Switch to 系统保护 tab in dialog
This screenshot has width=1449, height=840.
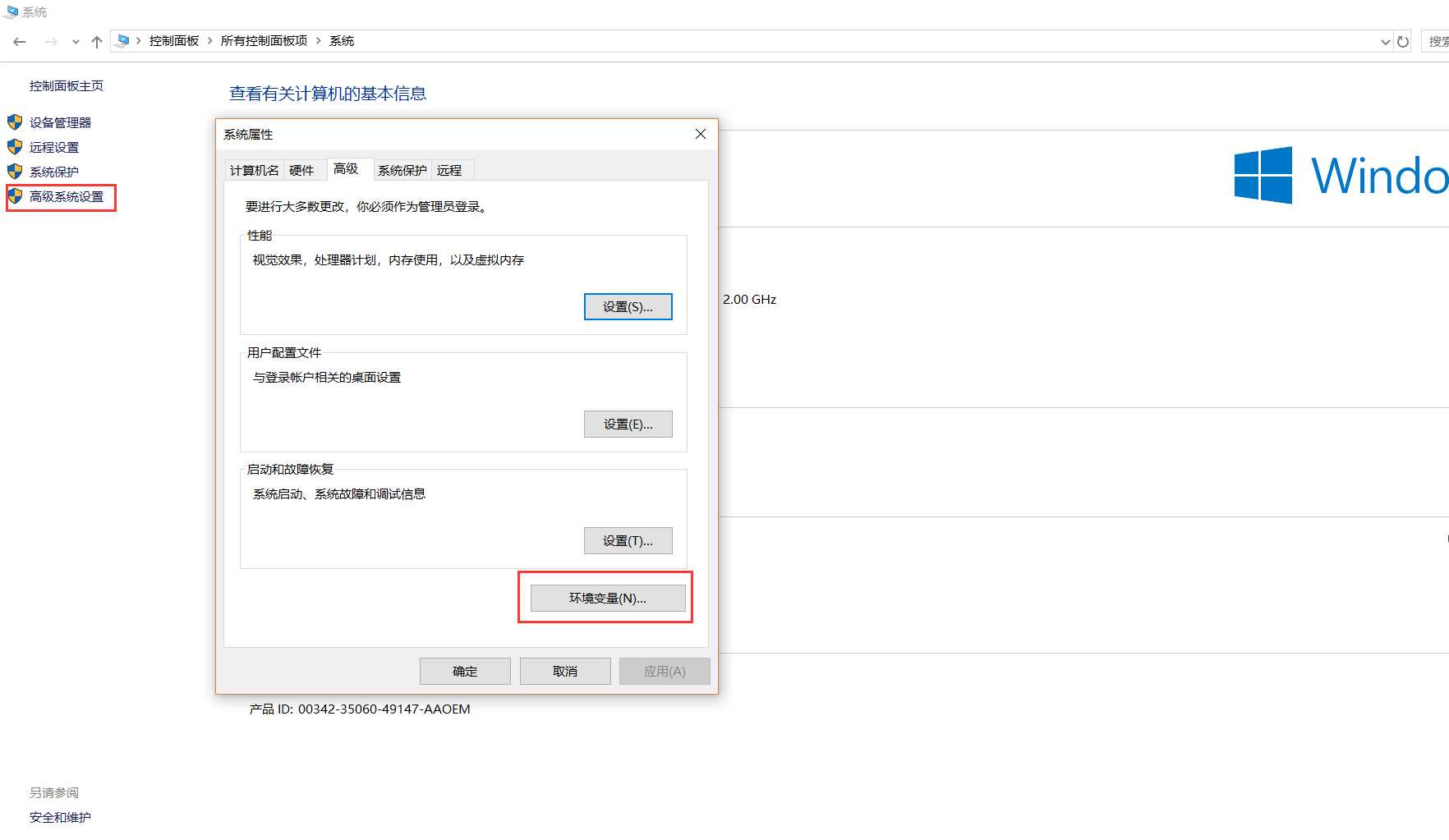click(402, 170)
